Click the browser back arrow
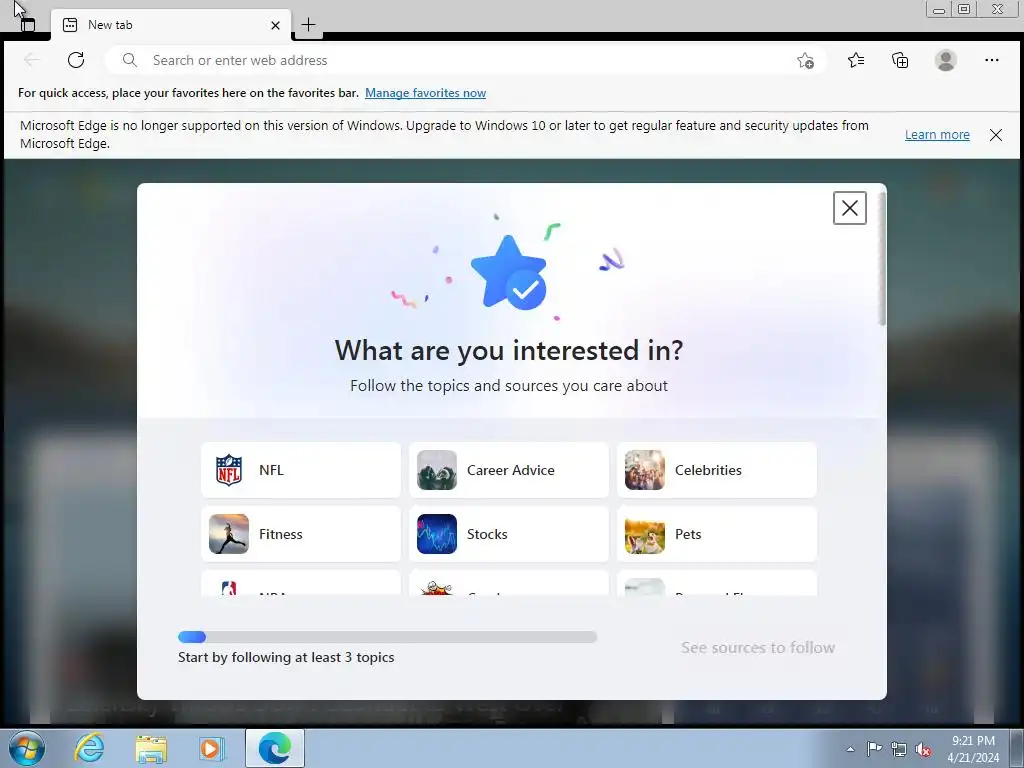Image resolution: width=1024 pixels, height=768 pixels. pos(31,60)
